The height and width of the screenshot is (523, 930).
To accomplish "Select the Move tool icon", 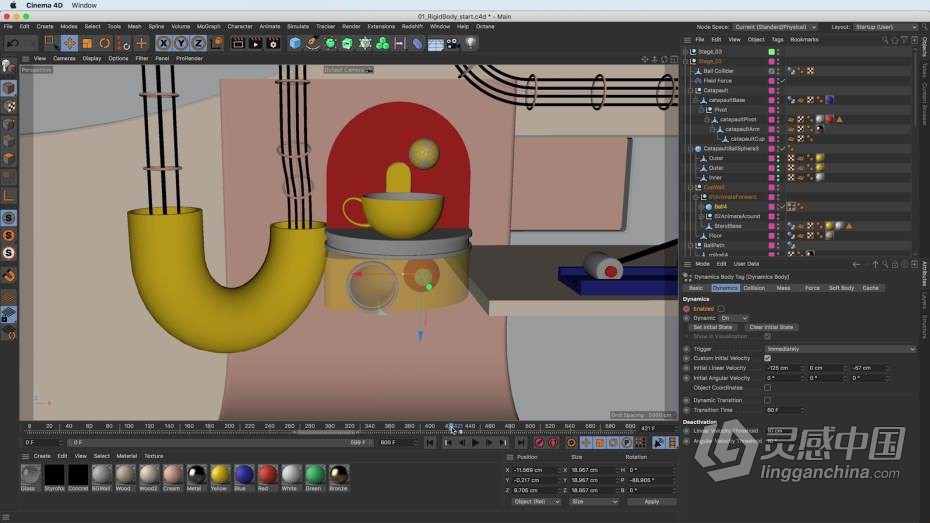I will pos(69,43).
